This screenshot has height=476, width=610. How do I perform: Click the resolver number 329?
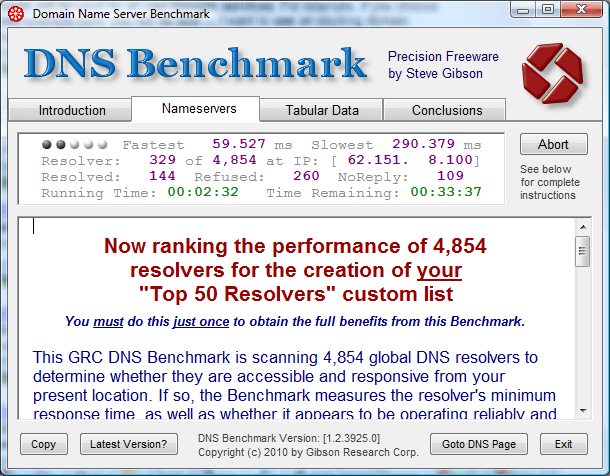[x=163, y=160]
